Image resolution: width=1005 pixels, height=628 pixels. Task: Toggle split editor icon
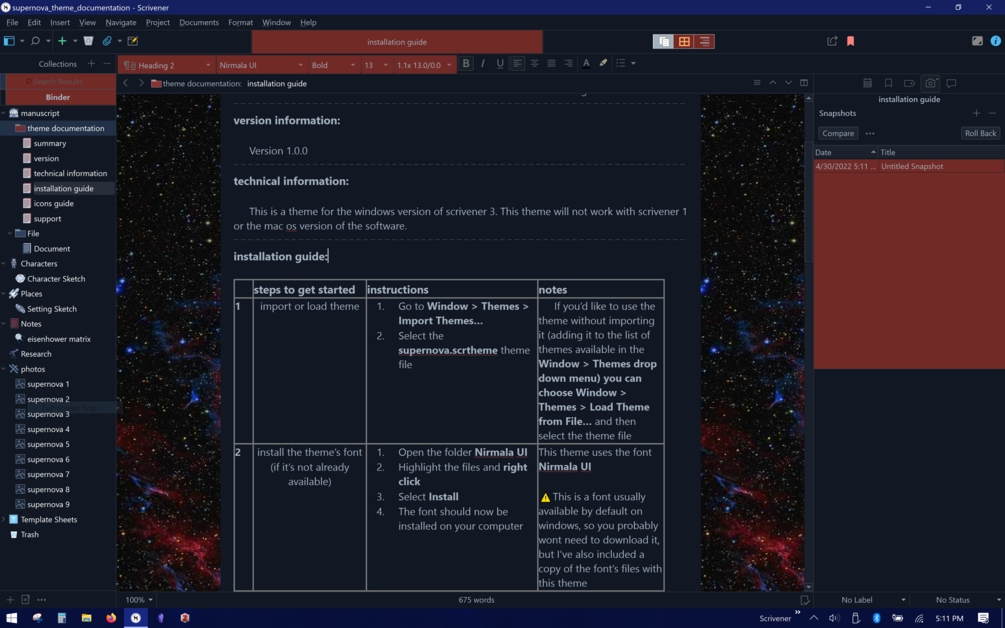[804, 83]
